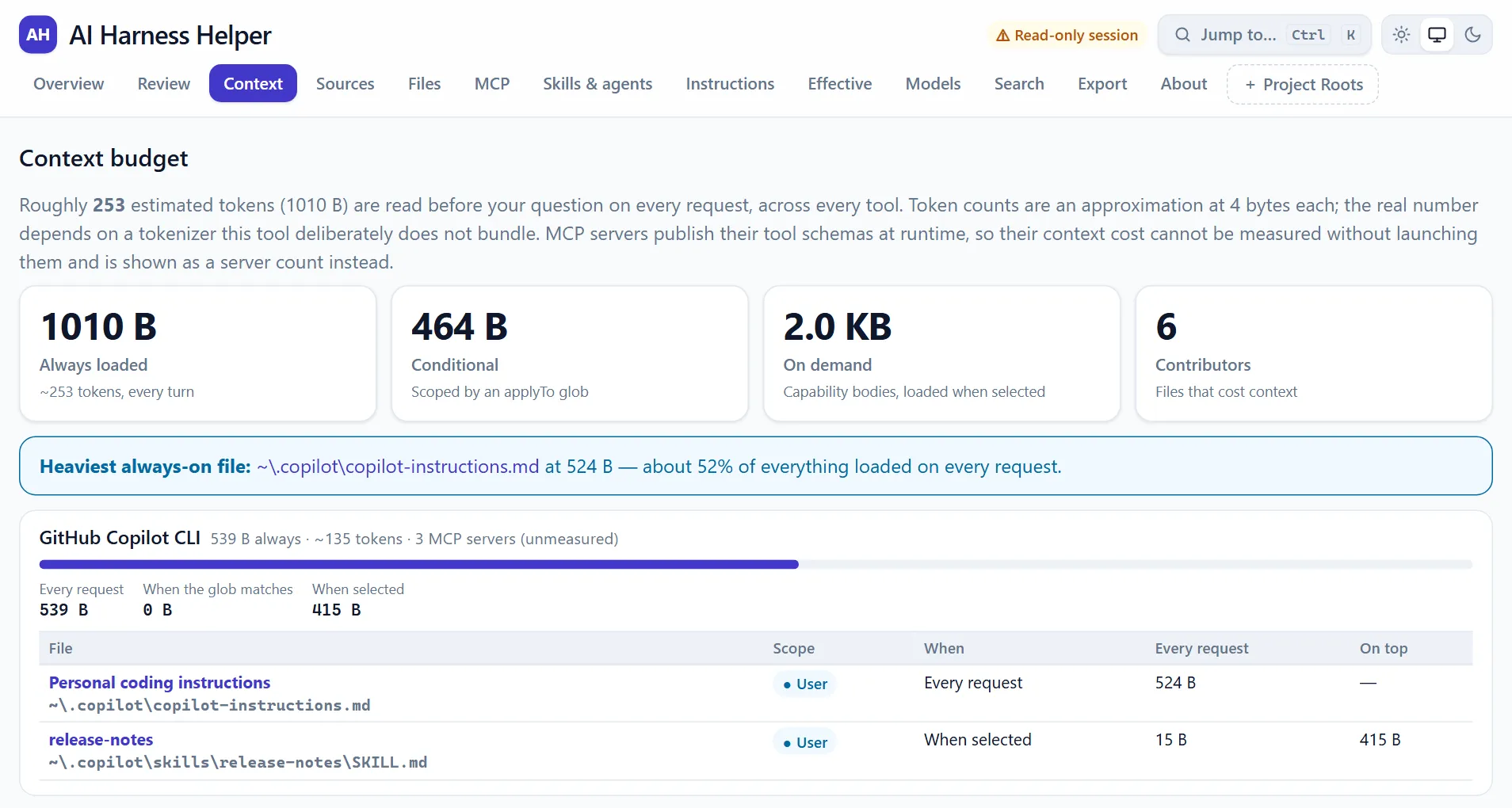Click the Heaviest always-on file banner
The height and width of the screenshot is (808, 1512).
756,466
